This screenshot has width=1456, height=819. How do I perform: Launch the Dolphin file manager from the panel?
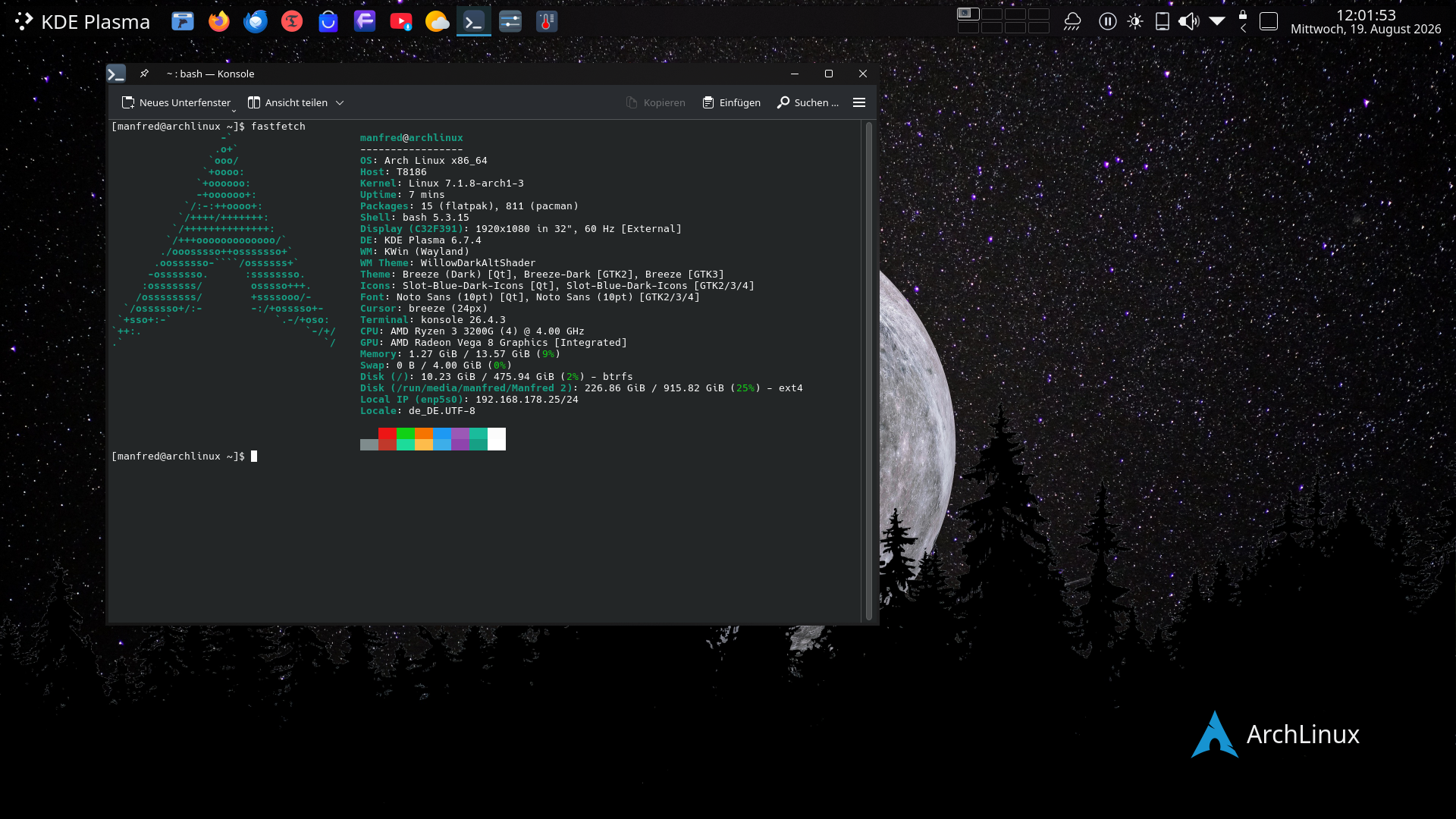click(x=183, y=21)
